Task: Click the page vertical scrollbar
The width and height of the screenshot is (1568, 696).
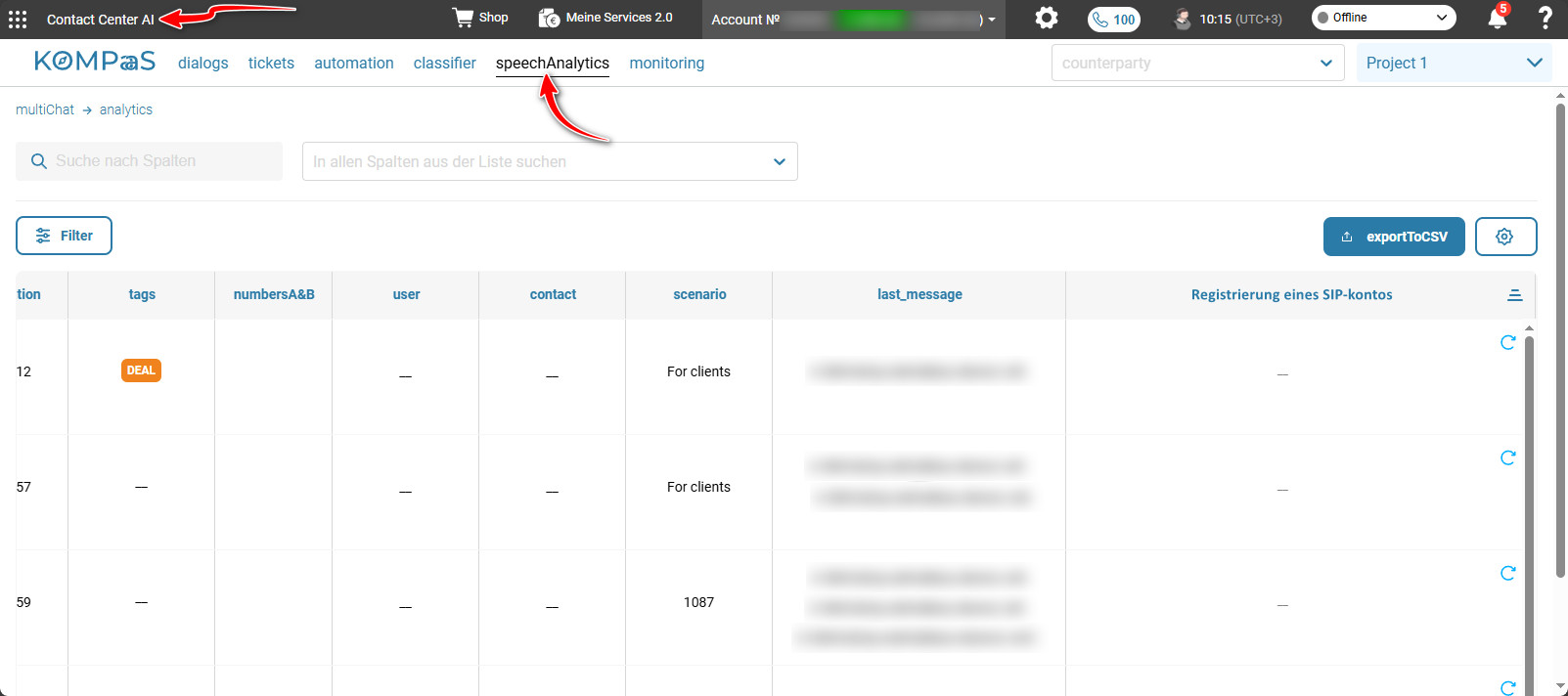Action: click(1560, 342)
